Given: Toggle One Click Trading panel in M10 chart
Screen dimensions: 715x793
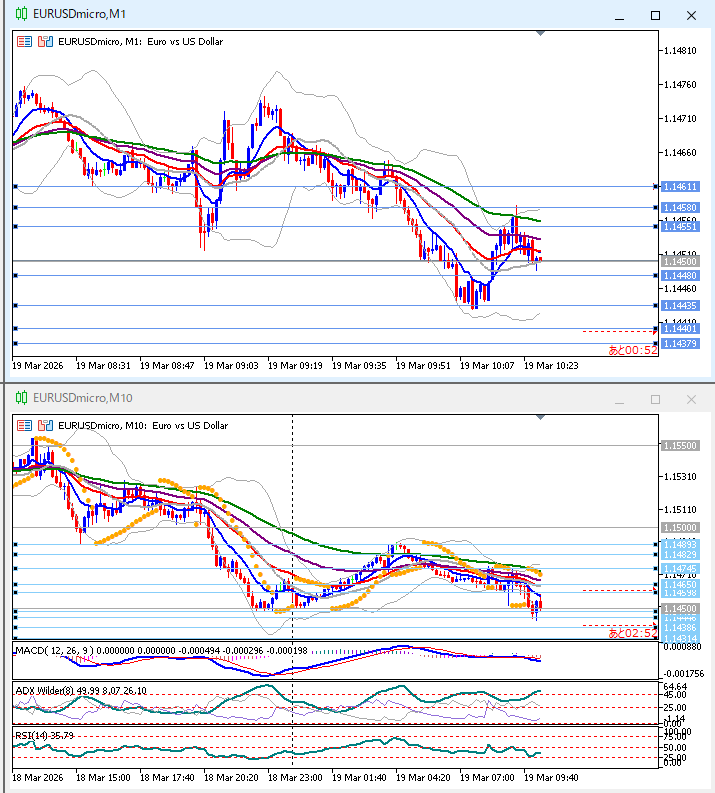Looking at the screenshot, I should click(x=24, y=425).
